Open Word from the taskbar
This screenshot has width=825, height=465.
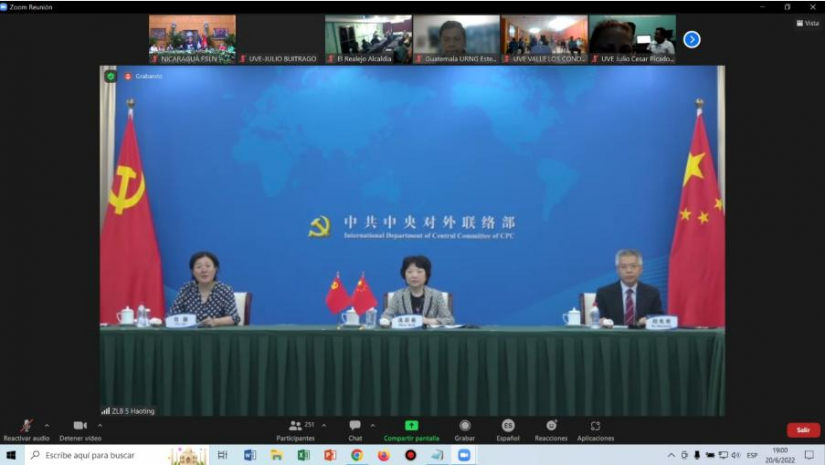pos(250,455)
